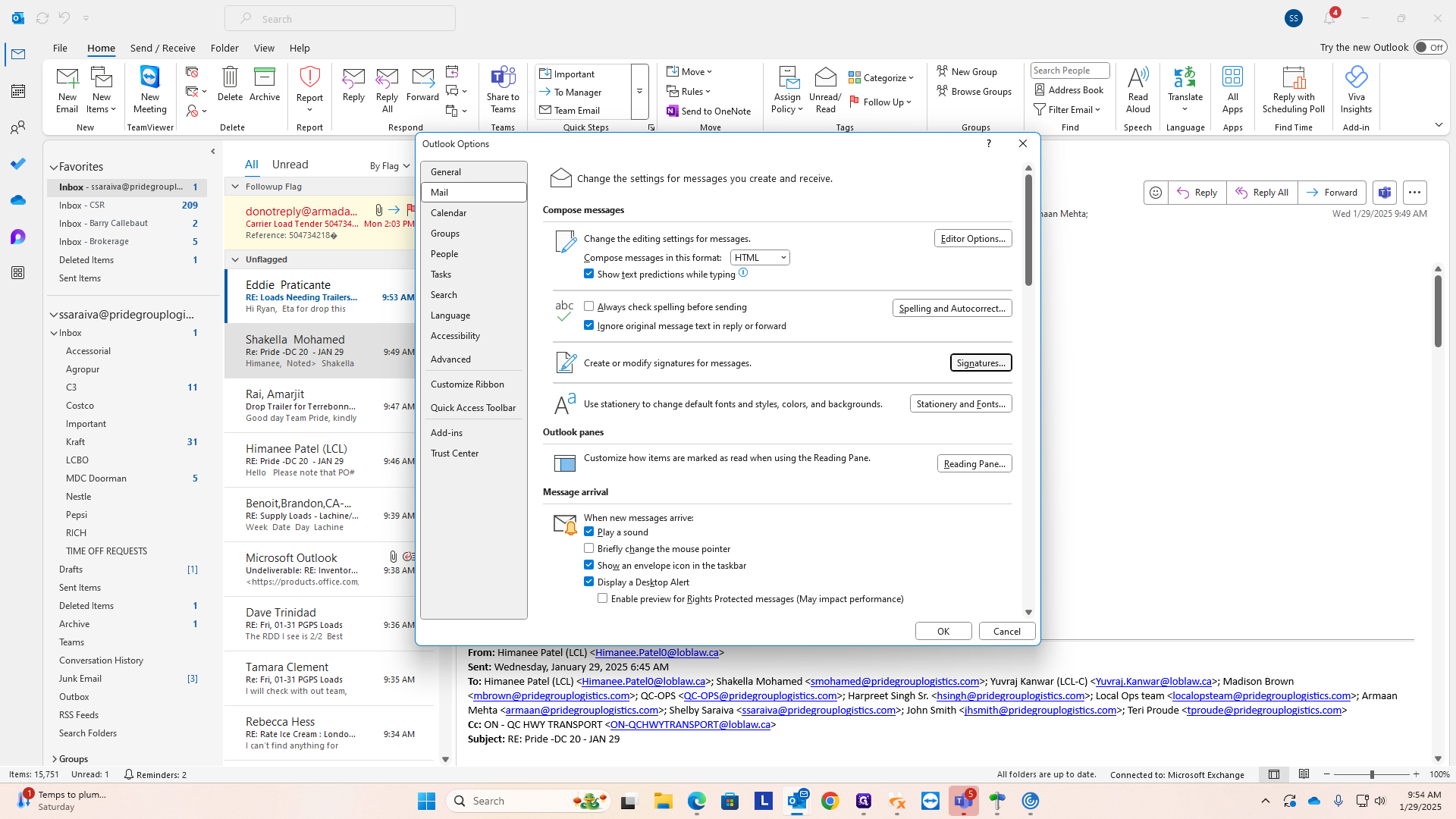The width and height of the screenshot is (1456, 819).
Task: Open Calendar from the left navigation bar
Action: click(x=18, y=91)
